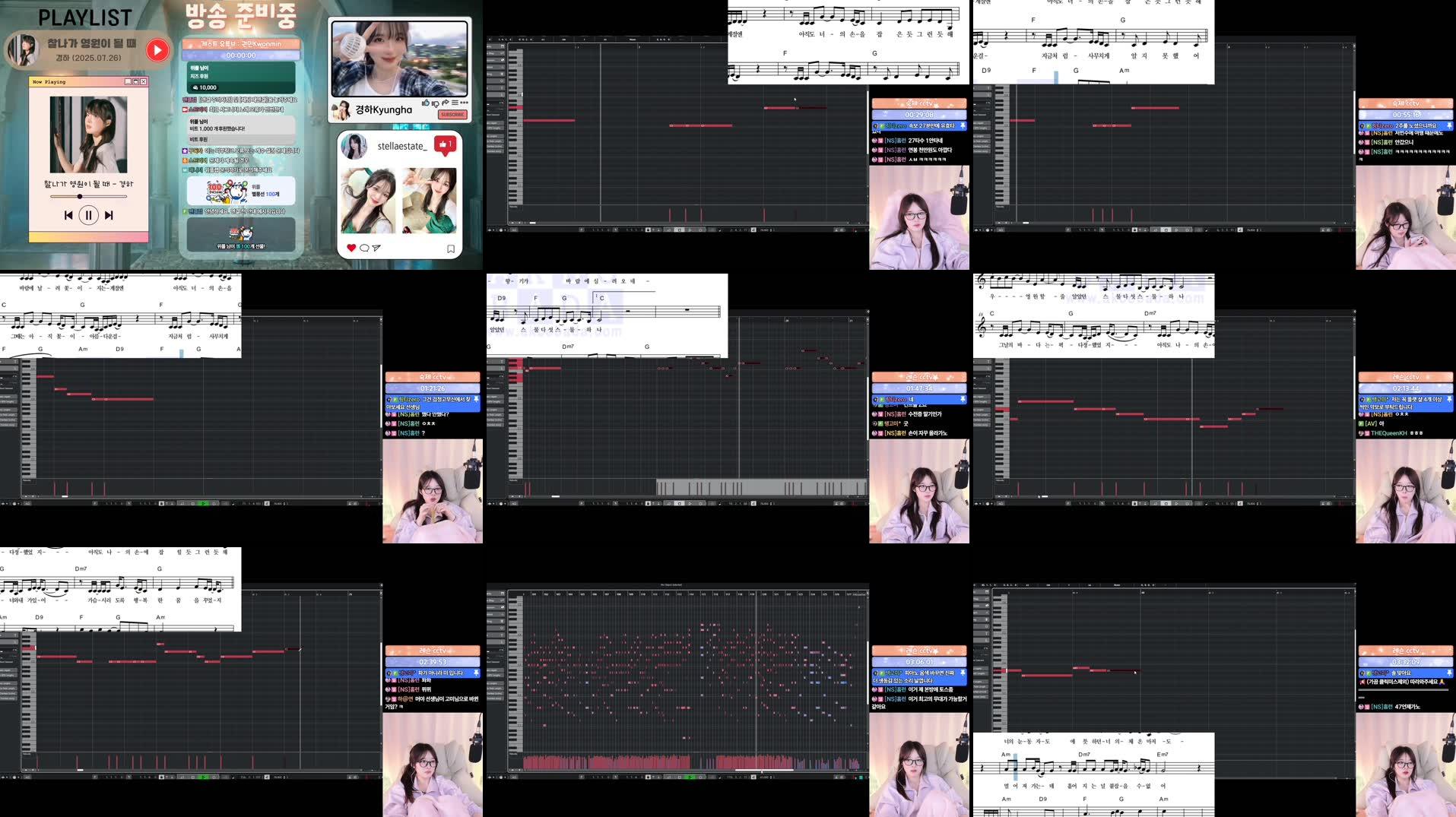The height and width of the screenshot is (817, 1456).
Task: Click the 00:29:08 timer bar in the top-middle panel
Action: [x=919, y=115]
